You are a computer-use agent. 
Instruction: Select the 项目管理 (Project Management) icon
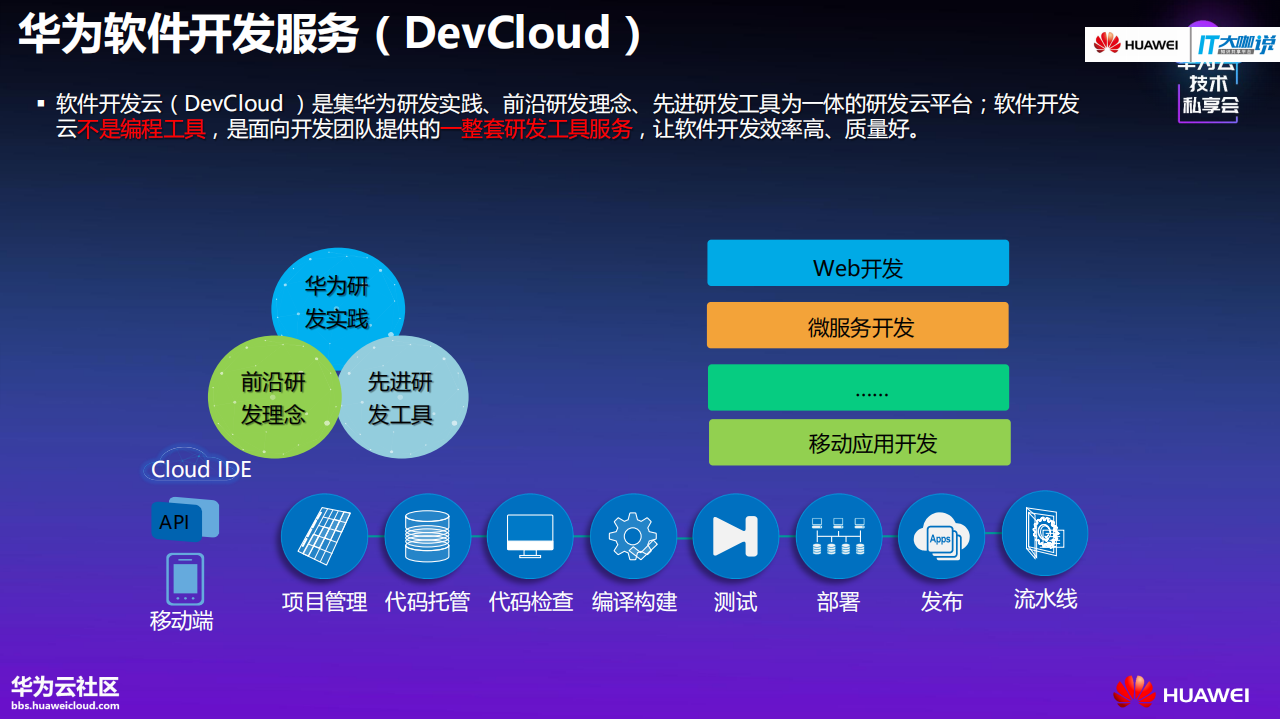pos(324,536)
